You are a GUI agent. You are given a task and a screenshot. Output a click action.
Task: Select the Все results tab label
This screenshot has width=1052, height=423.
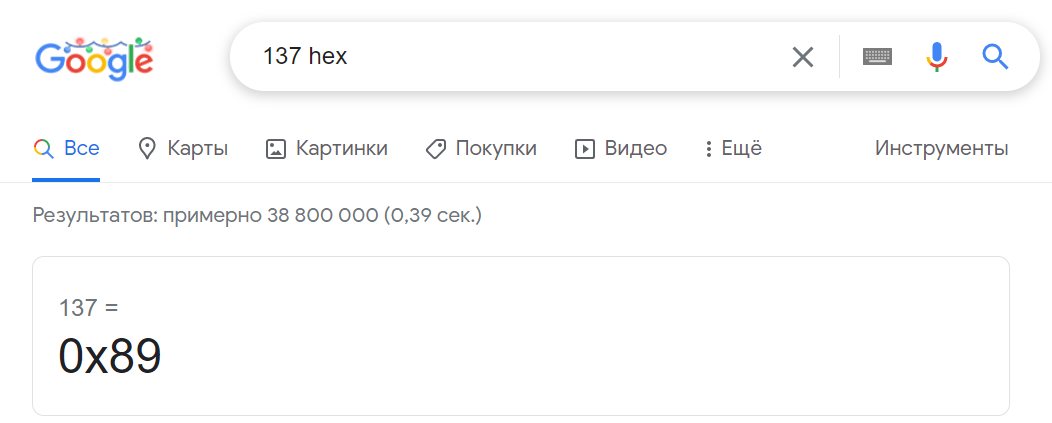82,149
